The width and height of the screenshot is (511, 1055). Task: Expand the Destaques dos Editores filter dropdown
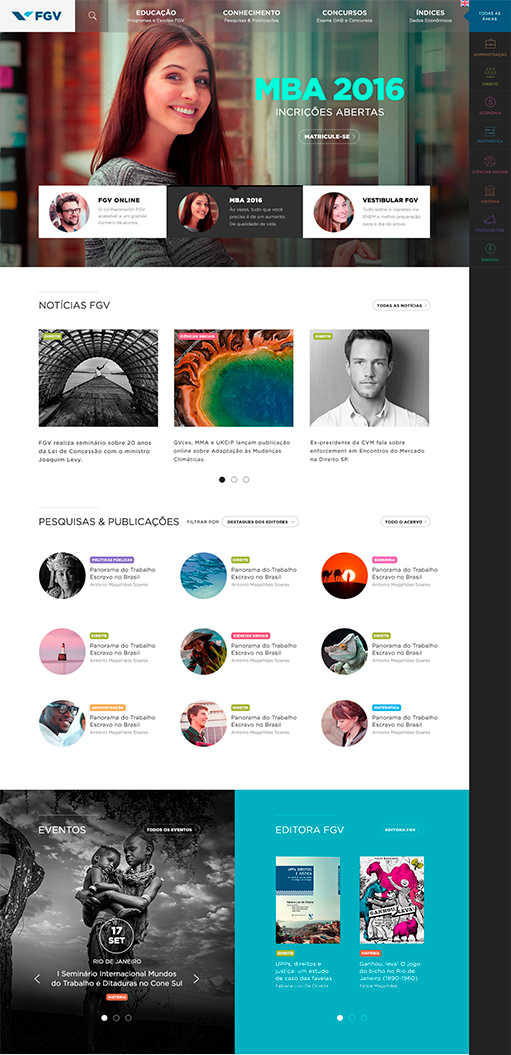(260, 521)
